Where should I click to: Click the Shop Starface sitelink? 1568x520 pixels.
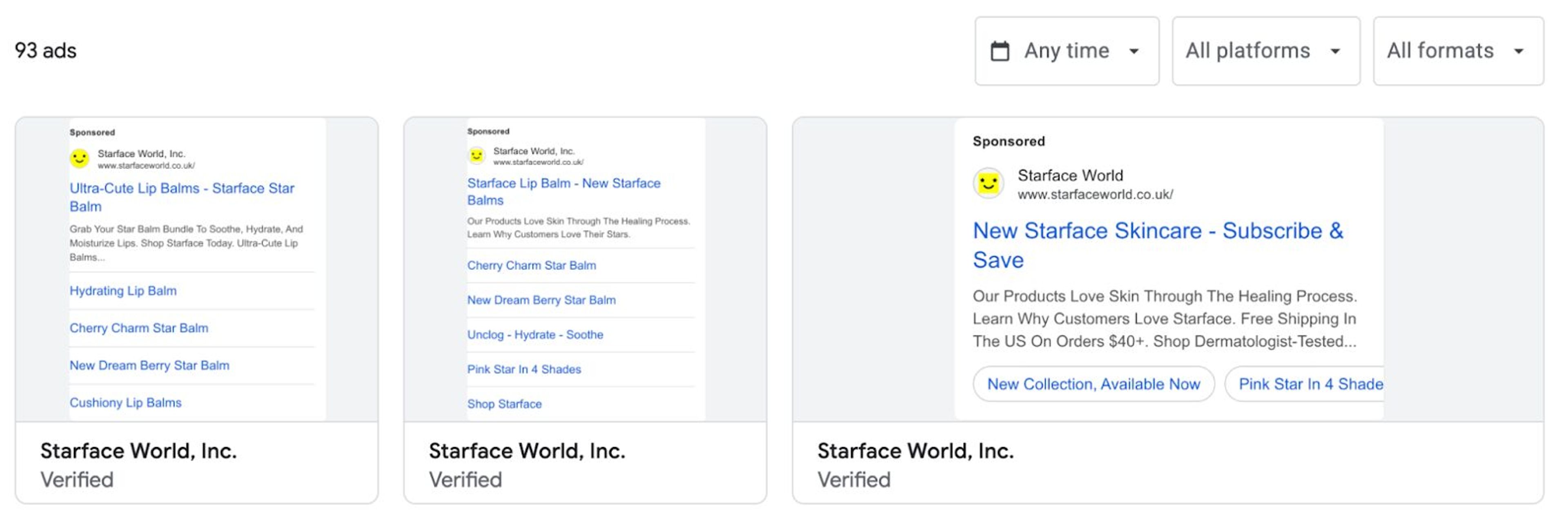pyautogui.click(x=504, y=404)
